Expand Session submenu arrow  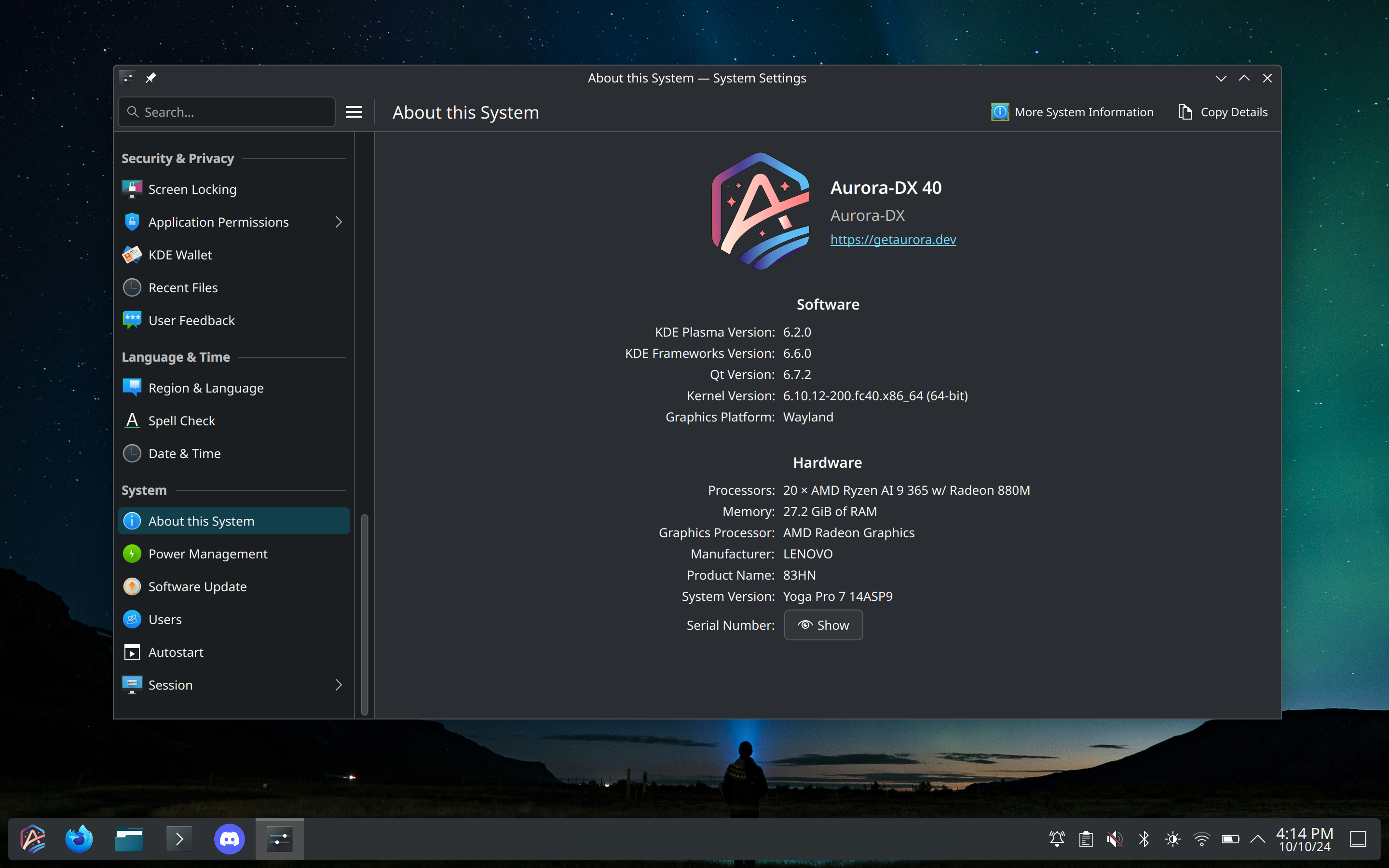(x=338, y=684)
